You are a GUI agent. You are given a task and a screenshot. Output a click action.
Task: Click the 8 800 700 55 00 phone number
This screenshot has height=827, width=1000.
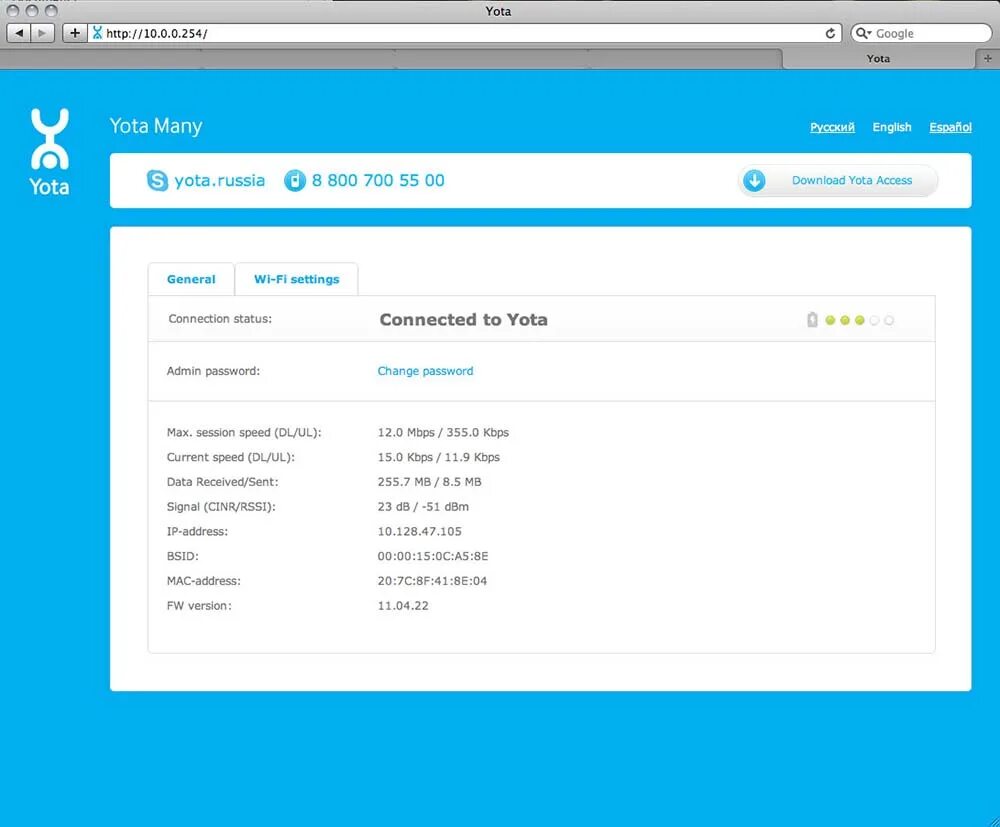point(378,180)
